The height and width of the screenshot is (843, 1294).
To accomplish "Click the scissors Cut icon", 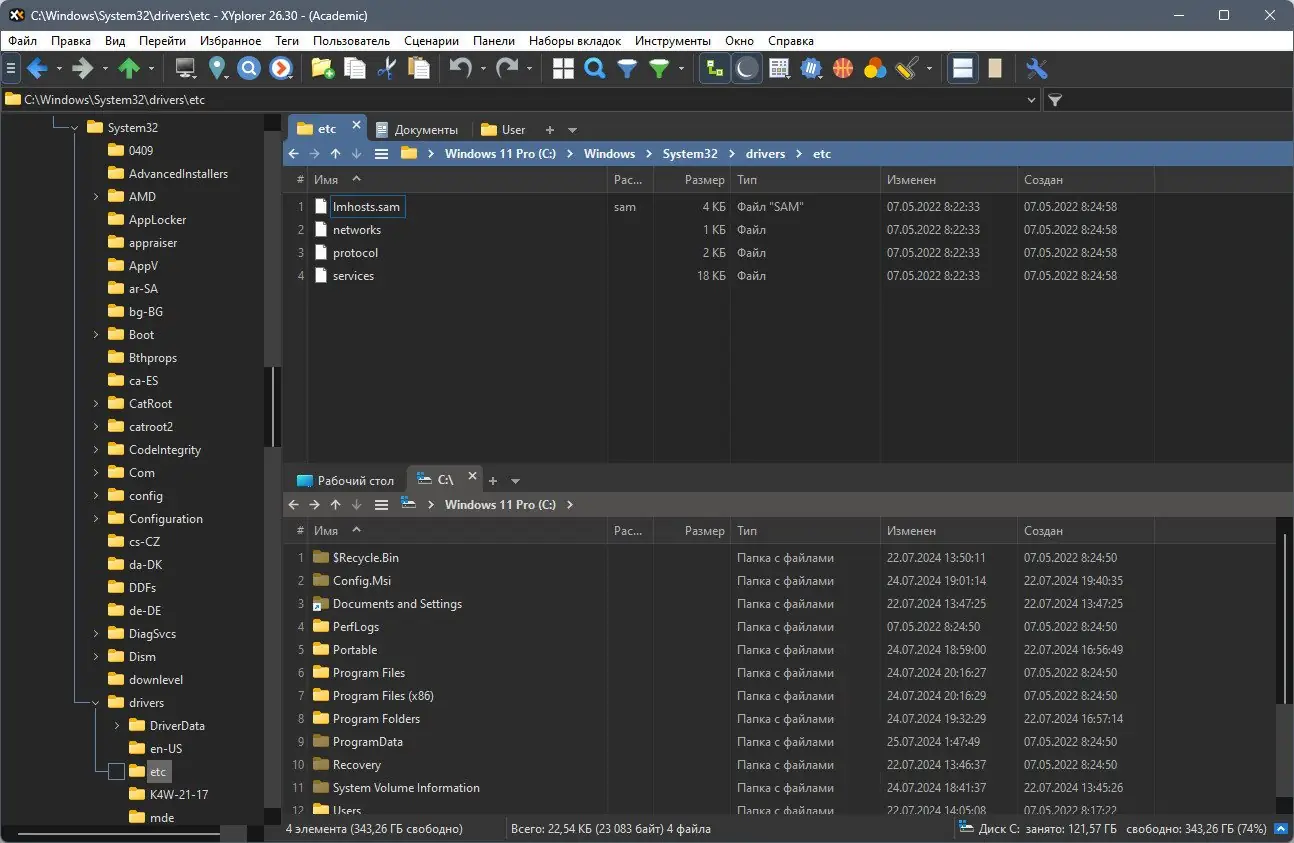I will coord(386,68).
